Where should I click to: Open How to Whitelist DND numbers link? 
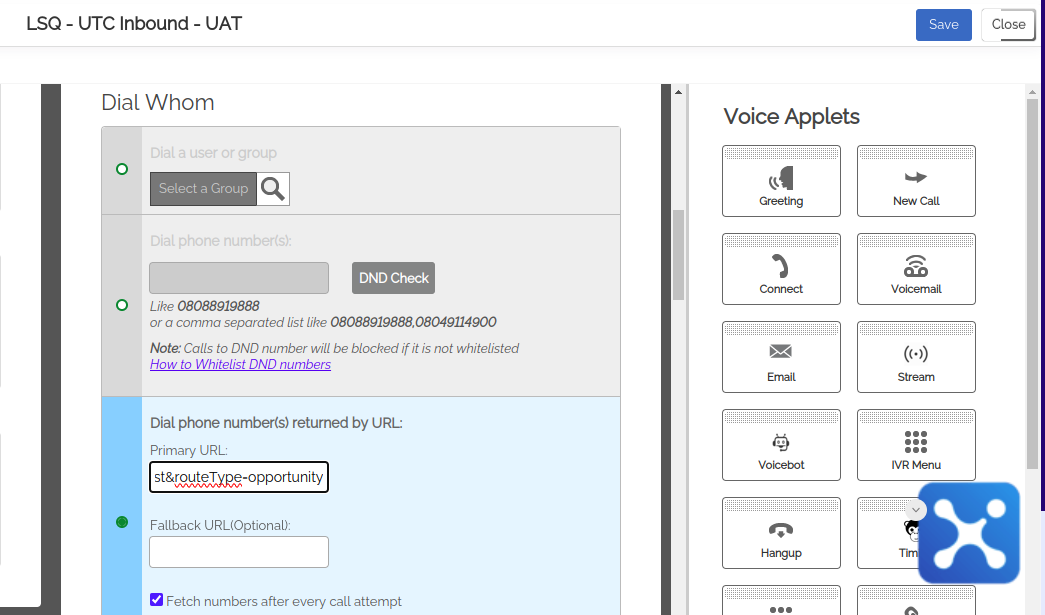240,364
